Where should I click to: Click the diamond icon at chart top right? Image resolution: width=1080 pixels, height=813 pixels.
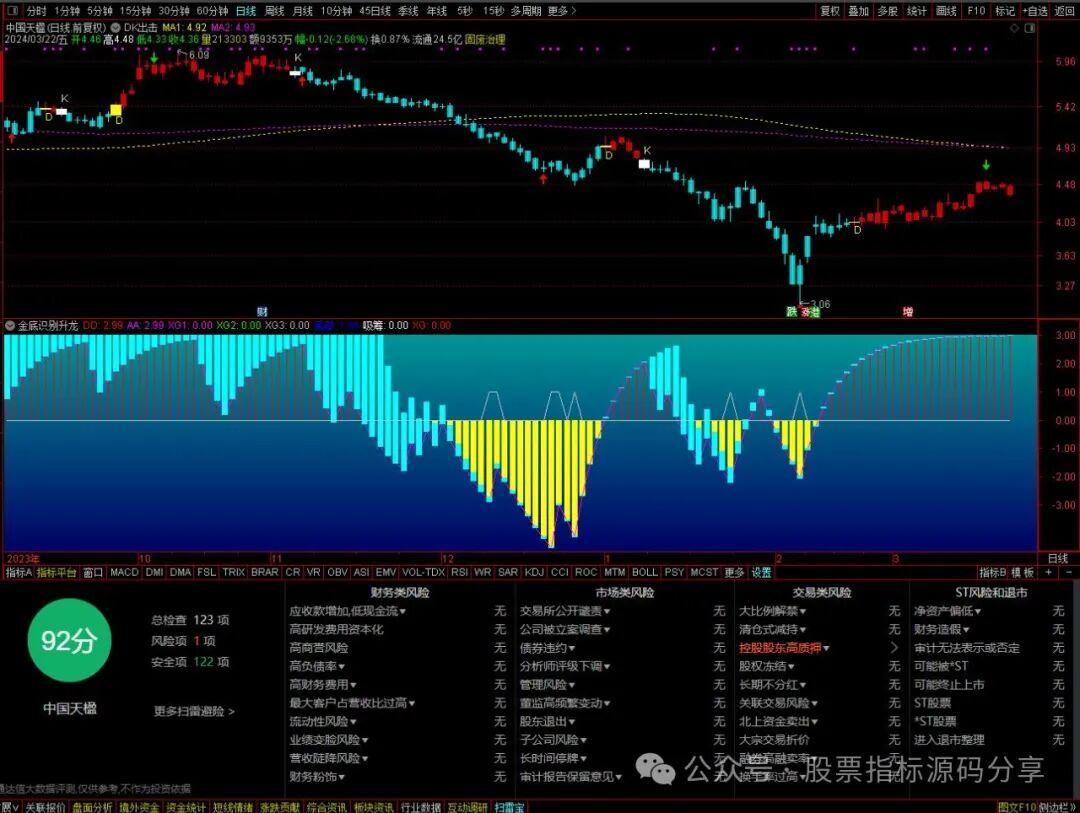[x=1014, y=28]
